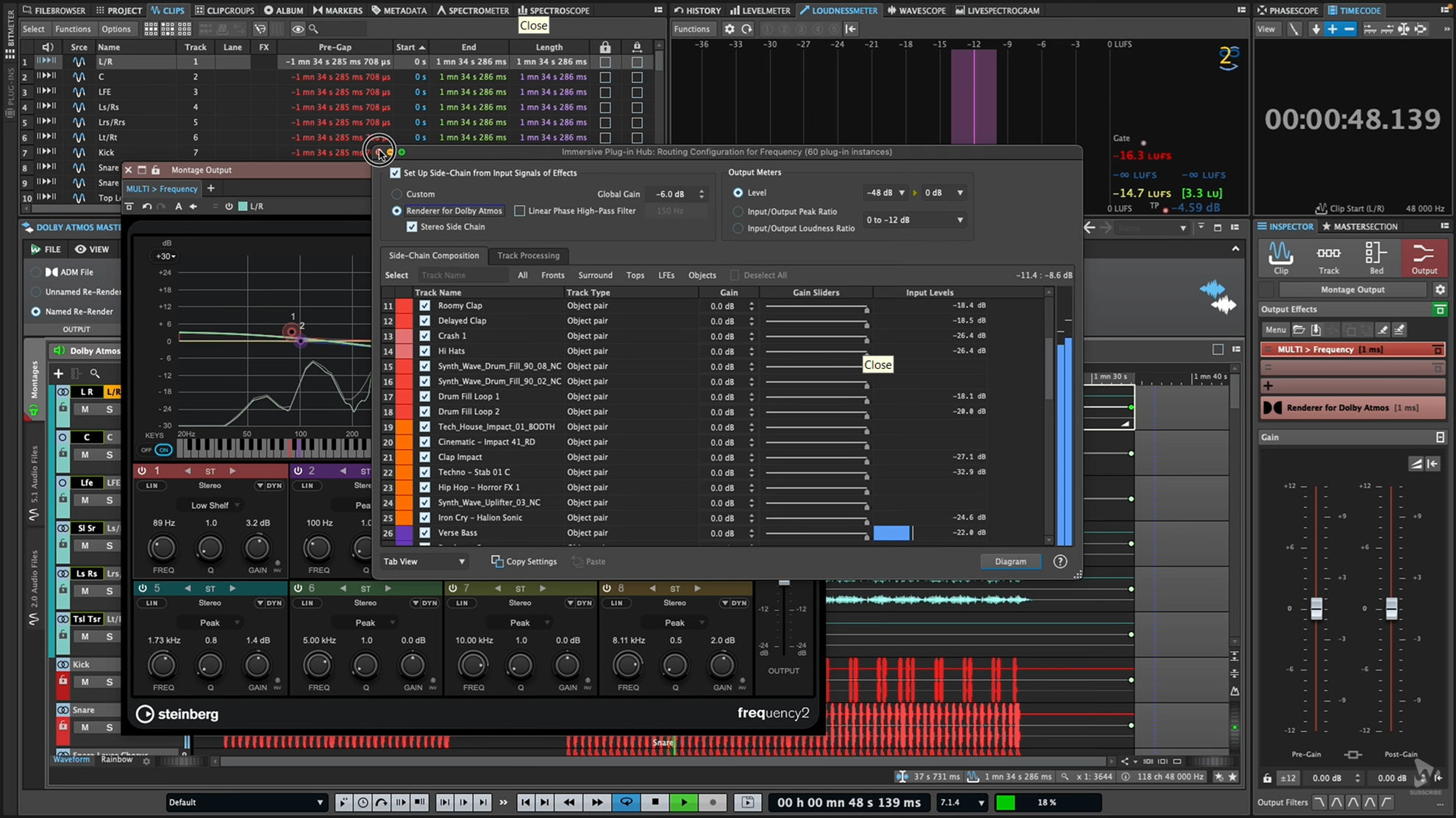Open the PHASESCOPE tab
This screenshot has height=818, width=1456.
(1288, 10)
